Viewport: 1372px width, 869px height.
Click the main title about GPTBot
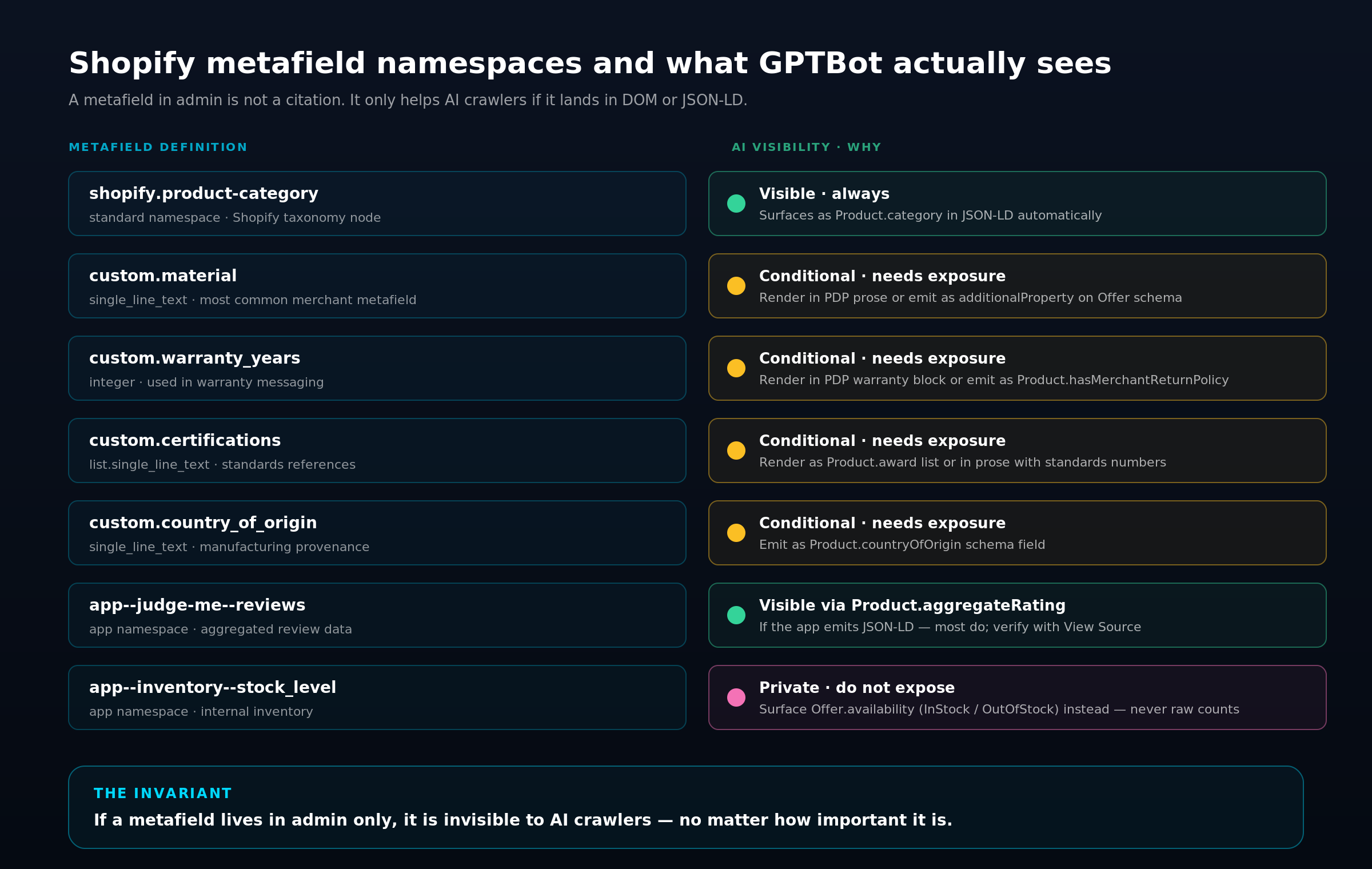point(590,63)
